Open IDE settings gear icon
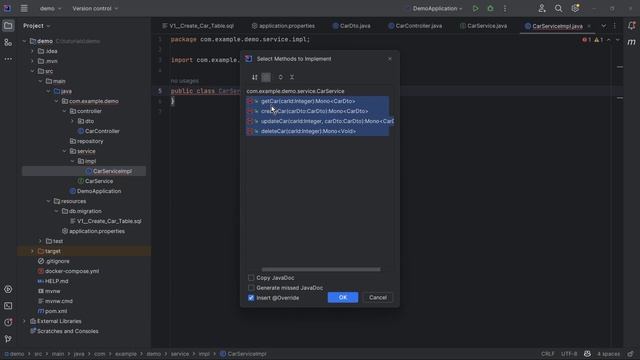 click(575, 9)
